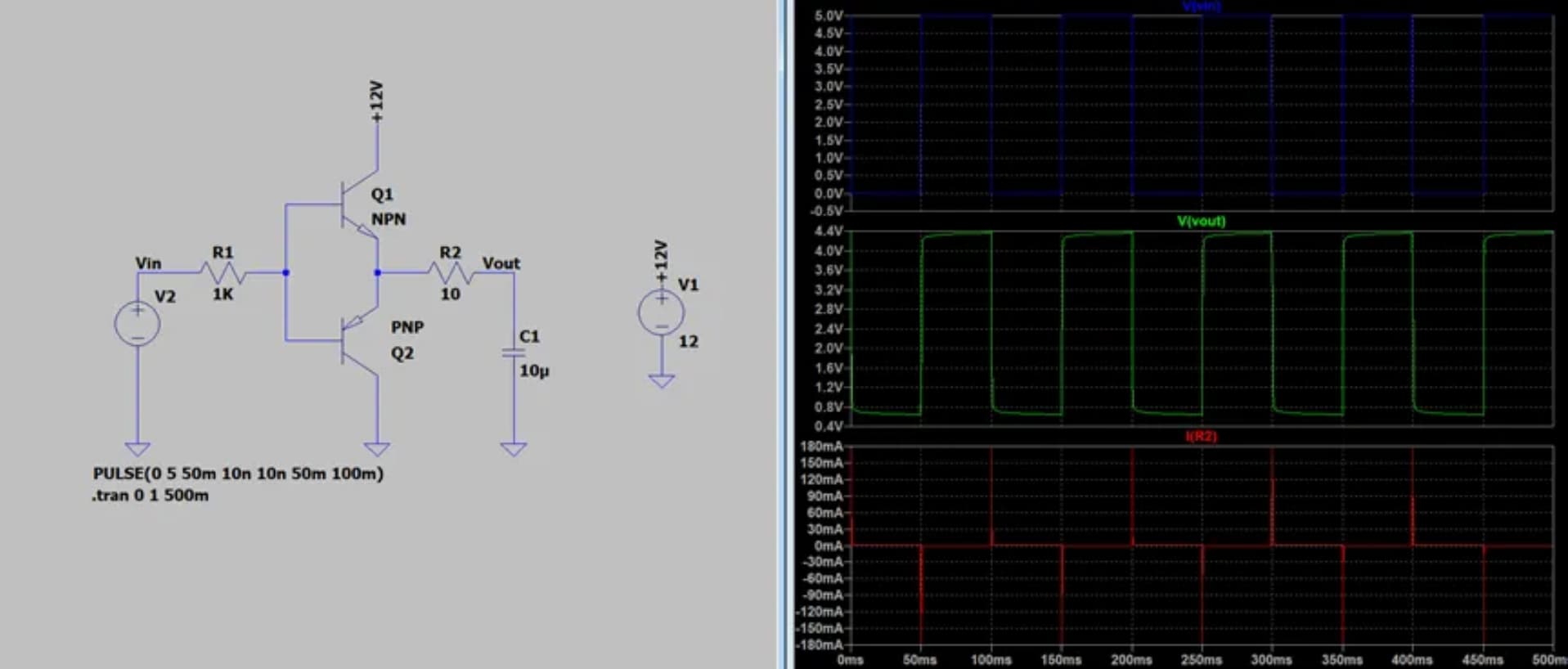Select the R2 resistor zigzag symbol

point(450,272)
